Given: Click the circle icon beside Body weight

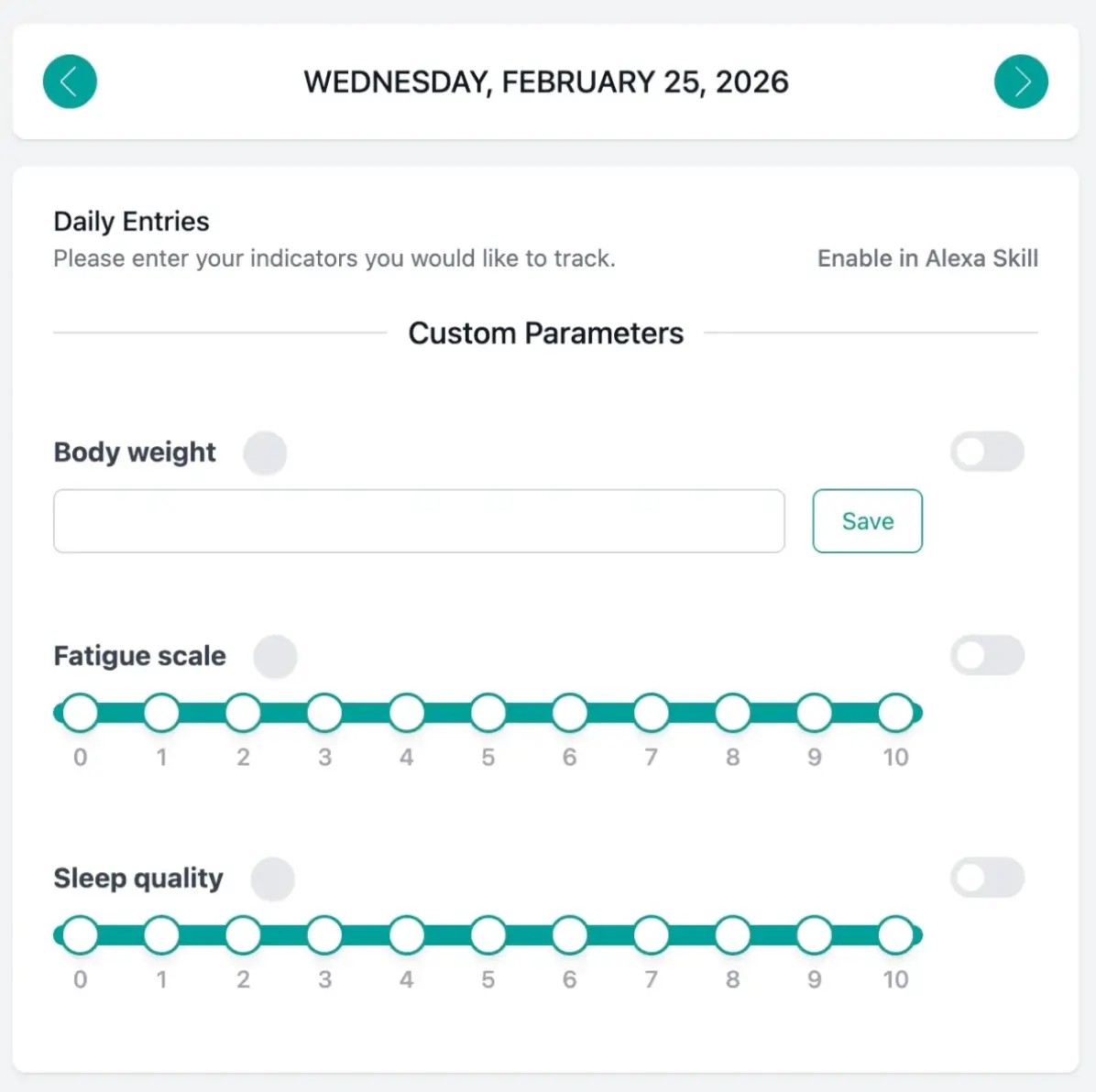Looking at the screenshot, I should pyautogui.click(x=266, y=453).
